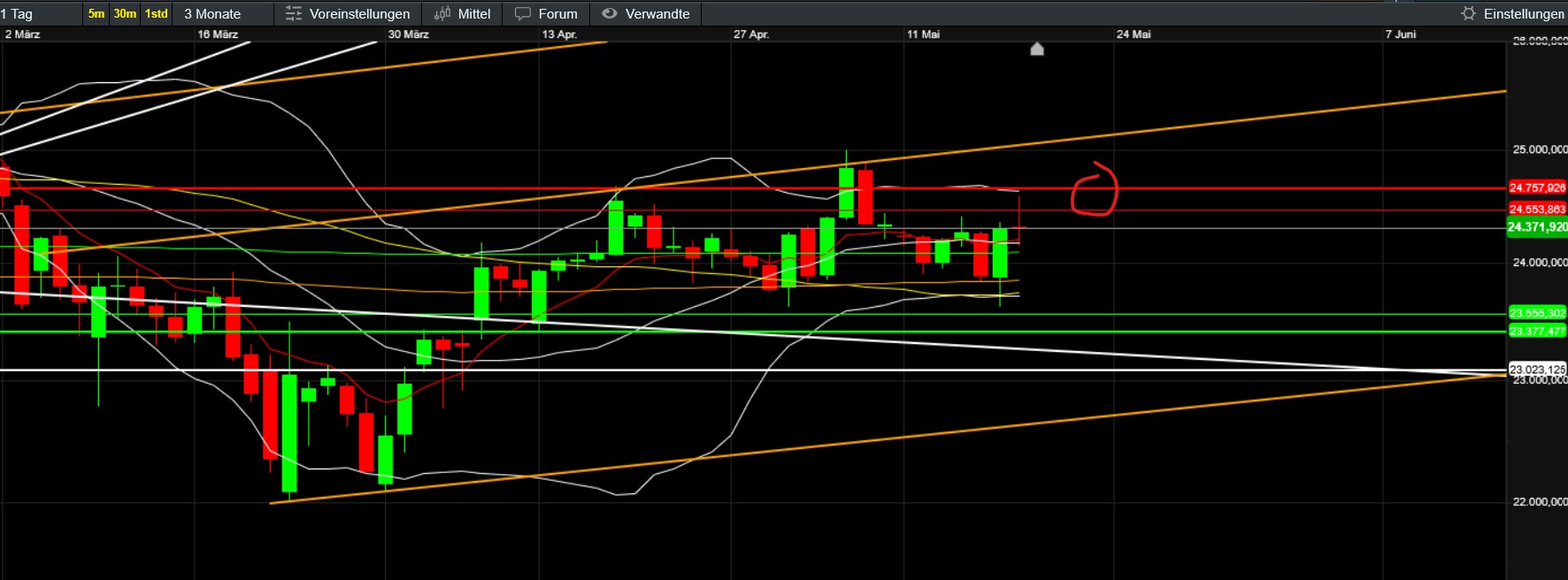Click the 22.000,000 price axis value
The height and width of the screenshot is (580, 1568).
[x=1540, y=502]
